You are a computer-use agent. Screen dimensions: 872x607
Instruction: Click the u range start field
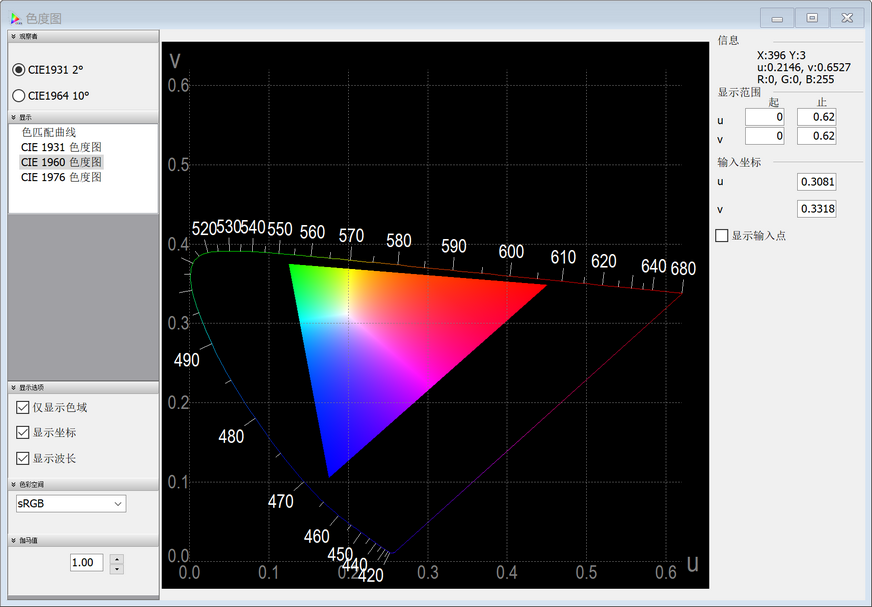[x=765, y=117]
